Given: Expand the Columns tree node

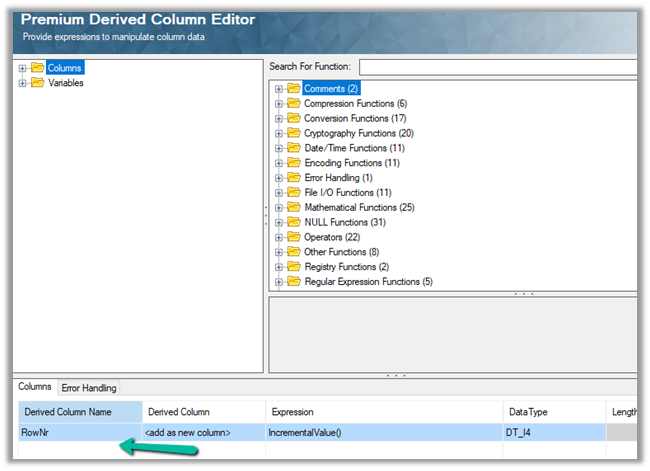Looking at the screenshot, I should click(23, 68).
